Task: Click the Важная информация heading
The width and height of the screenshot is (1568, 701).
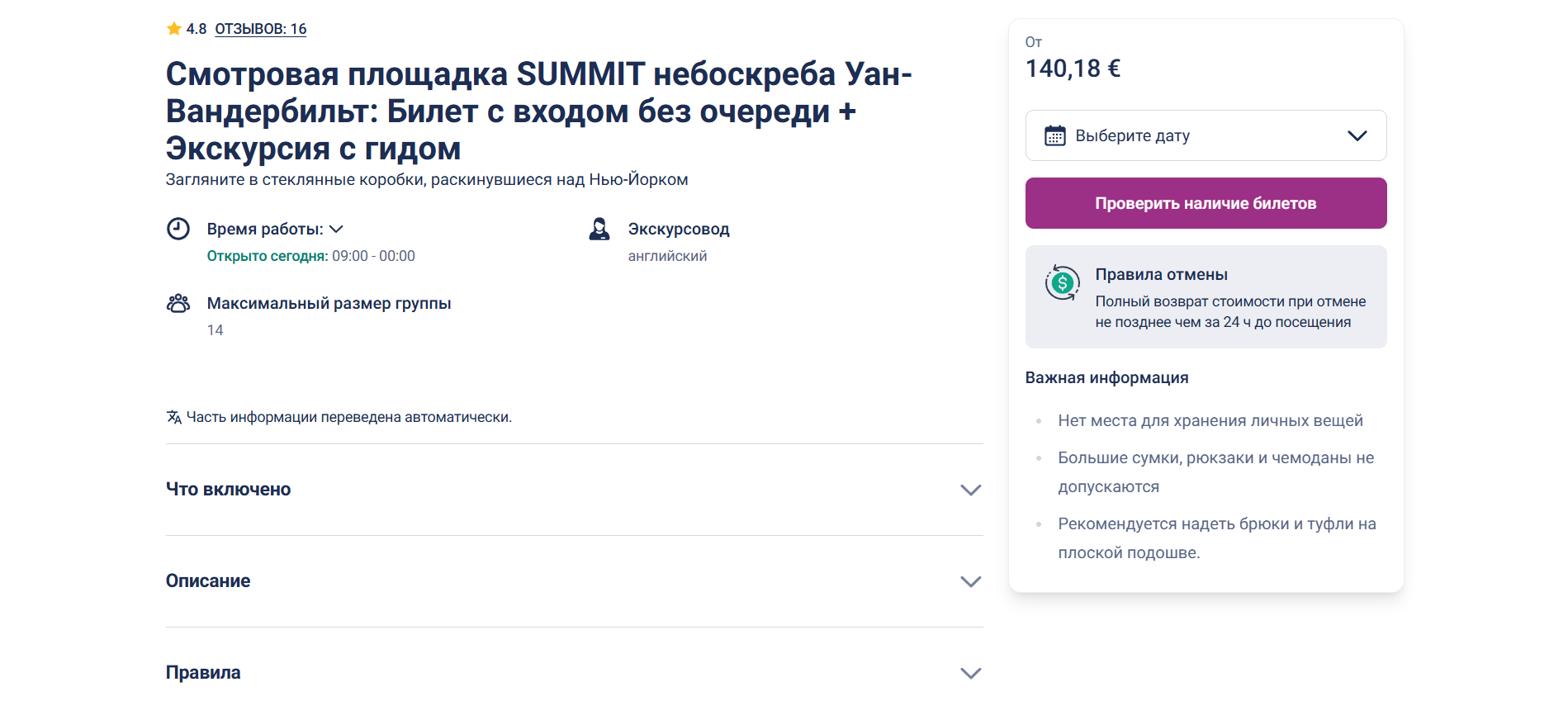Action: click(x=1106, y=377)
